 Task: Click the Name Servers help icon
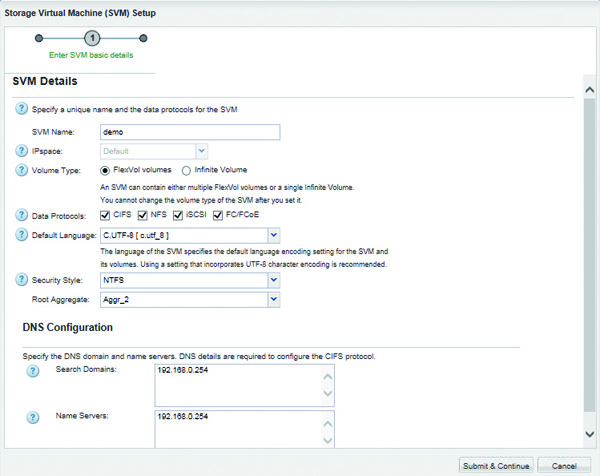click(x=33, y=417)
